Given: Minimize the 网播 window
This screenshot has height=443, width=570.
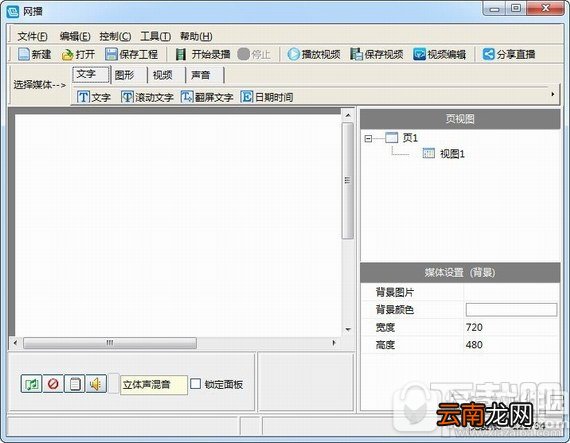Looking at the screenshot, I should (x=494, y=8).
